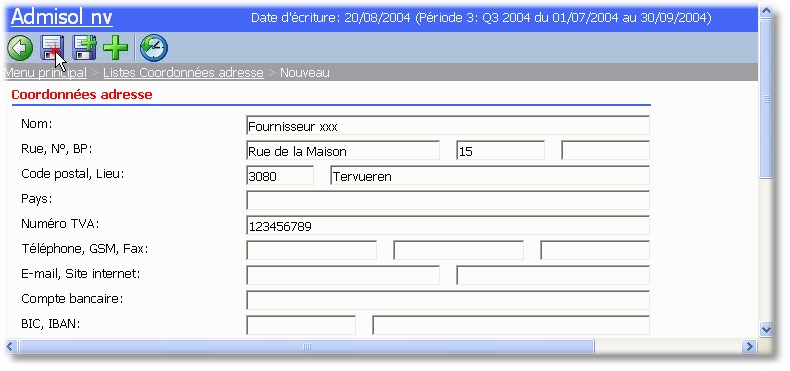Click the E-mail, Site internet: label
This screenshot has height=371, width=790.
[81, 274]
